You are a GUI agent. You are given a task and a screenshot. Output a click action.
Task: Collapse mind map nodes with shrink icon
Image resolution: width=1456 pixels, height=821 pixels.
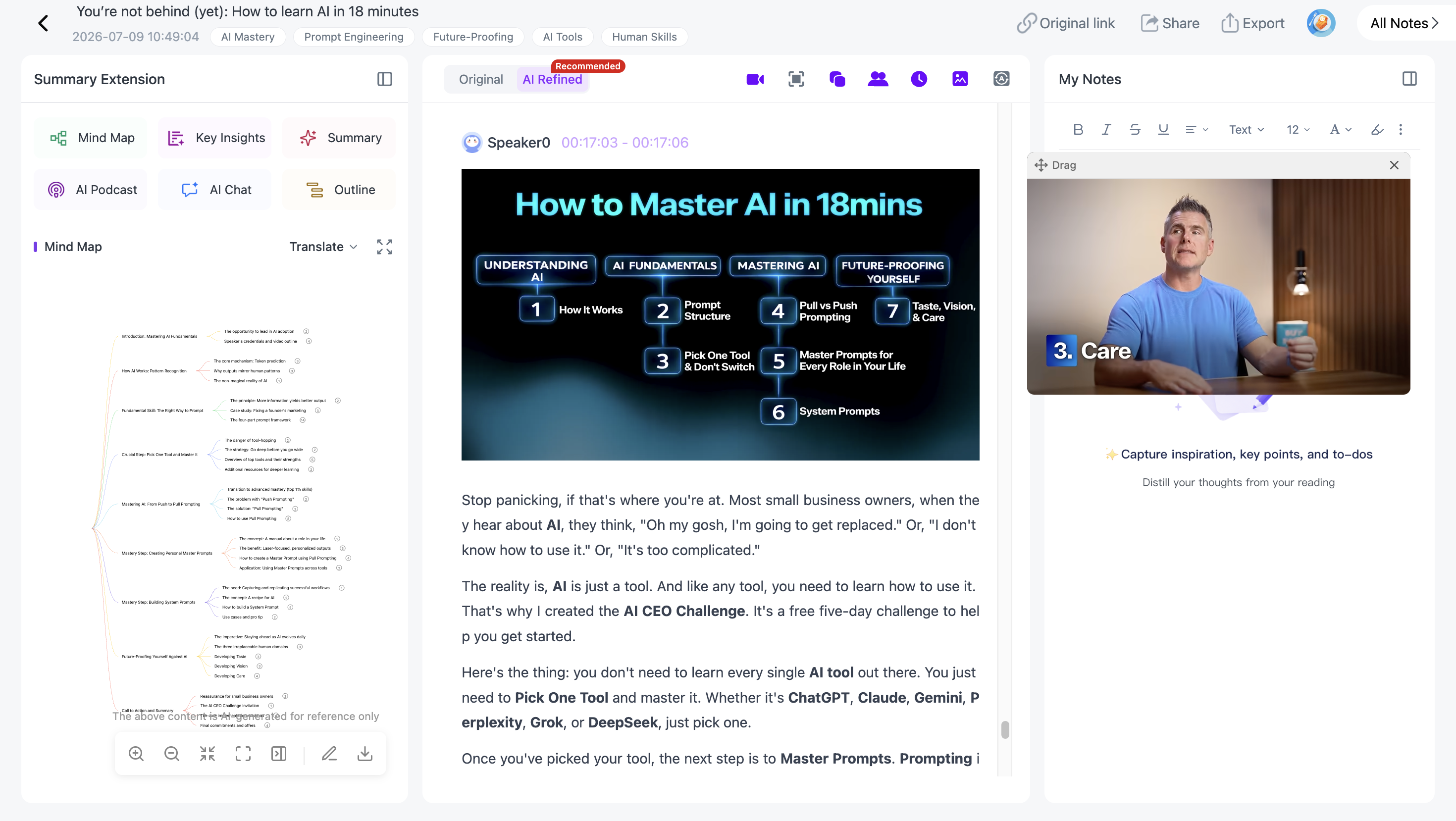pyautogui.click(x=208, y=753)
